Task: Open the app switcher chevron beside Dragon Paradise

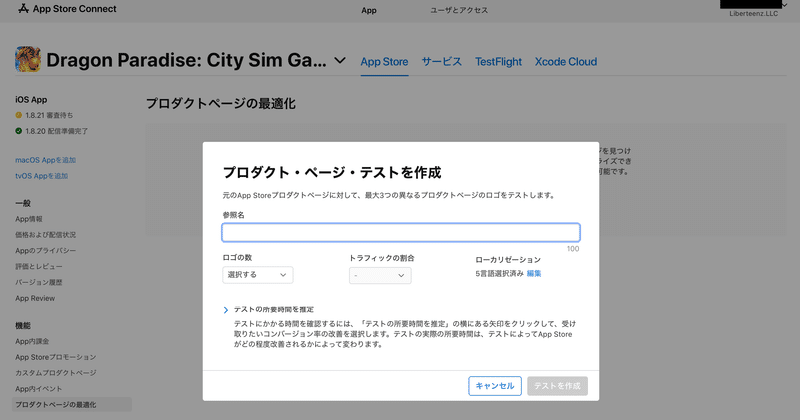Action: (x=340, y=60)
